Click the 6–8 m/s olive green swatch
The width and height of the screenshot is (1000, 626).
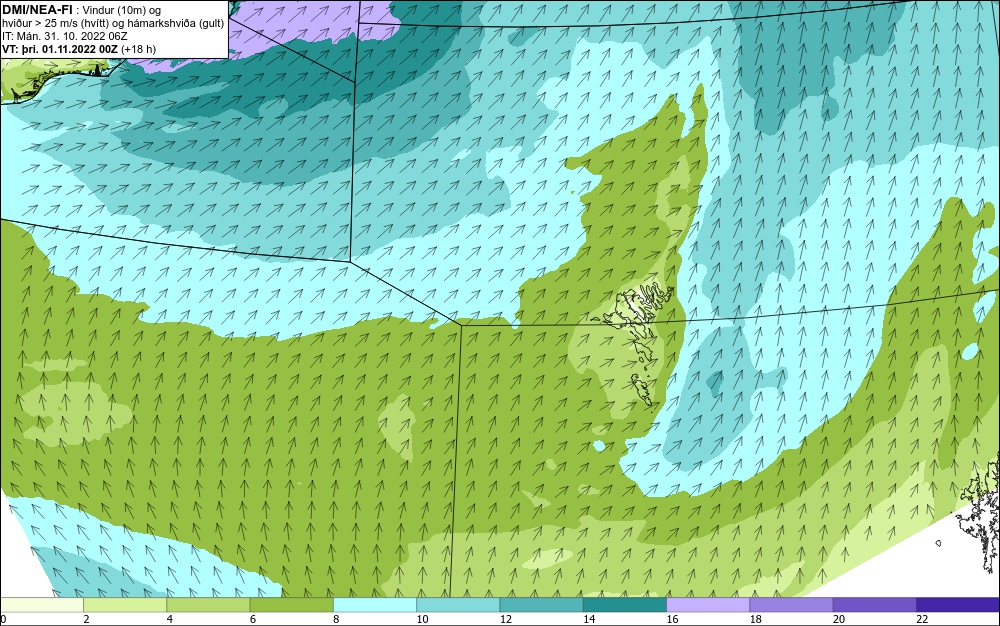[291, 604]
